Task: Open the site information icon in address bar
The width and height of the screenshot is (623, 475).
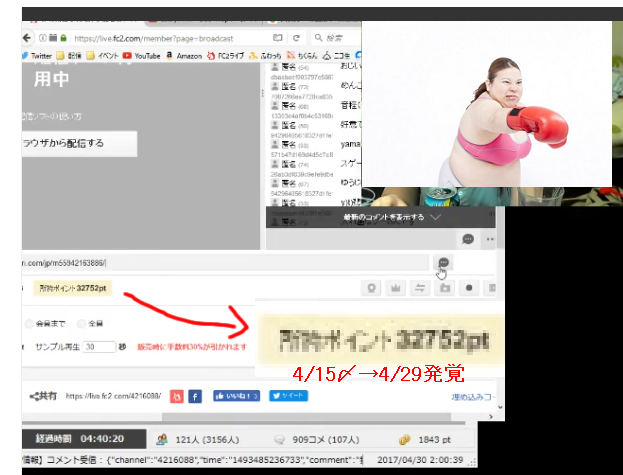Action: (x=43, y=38)
